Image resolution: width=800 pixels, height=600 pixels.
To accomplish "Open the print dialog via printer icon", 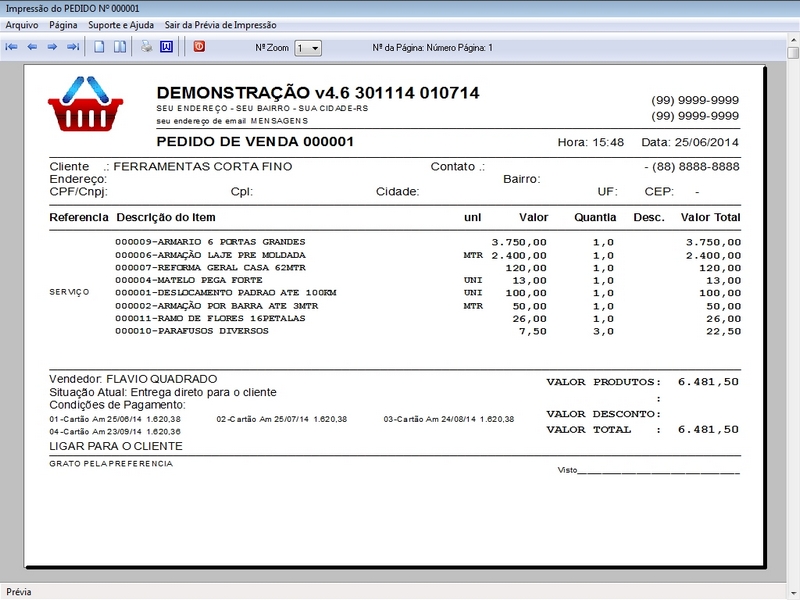I will pyautogui.click(x=145, y=46).
